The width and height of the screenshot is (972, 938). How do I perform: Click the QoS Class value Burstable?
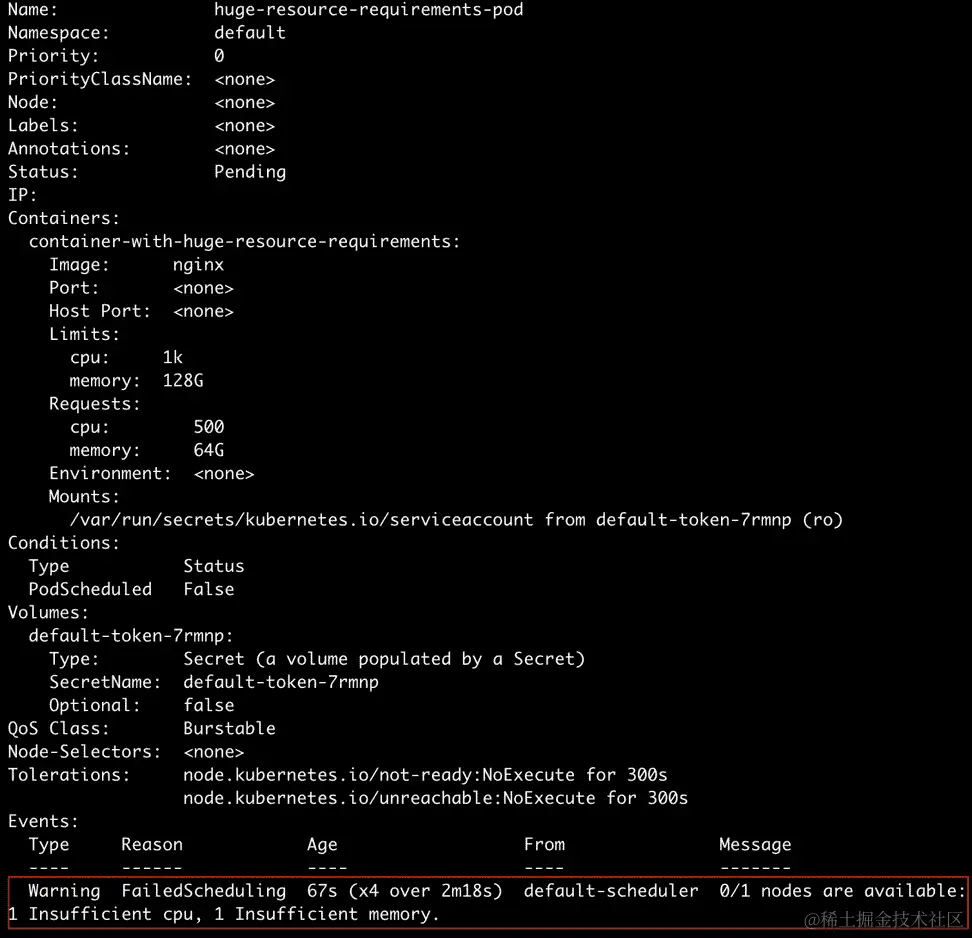(x=229, y=728)
